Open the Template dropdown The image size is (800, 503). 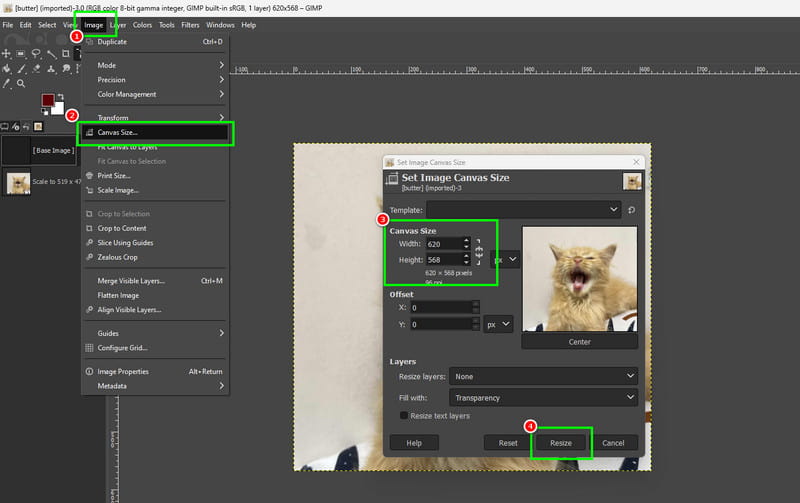[x=523, y=210]
